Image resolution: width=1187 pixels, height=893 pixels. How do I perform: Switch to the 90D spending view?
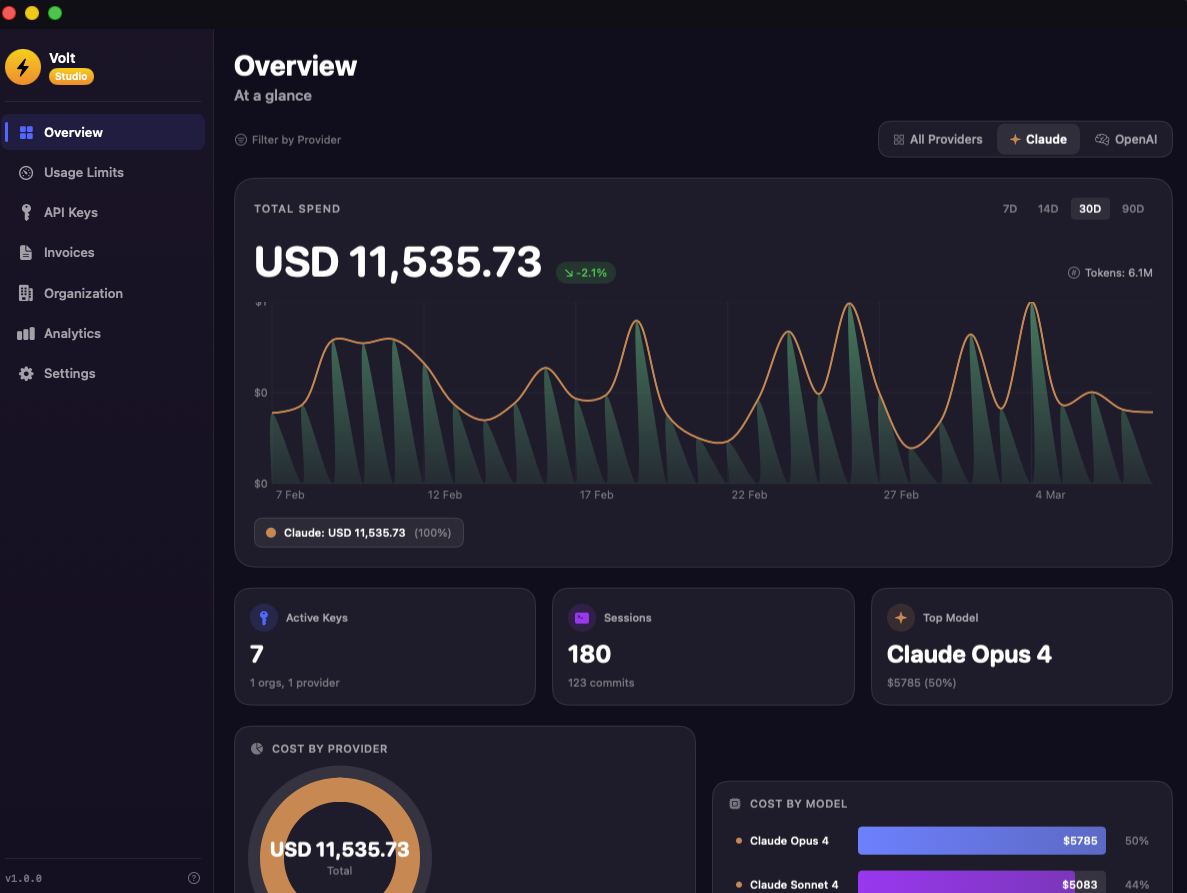[x=1132, y=208]
